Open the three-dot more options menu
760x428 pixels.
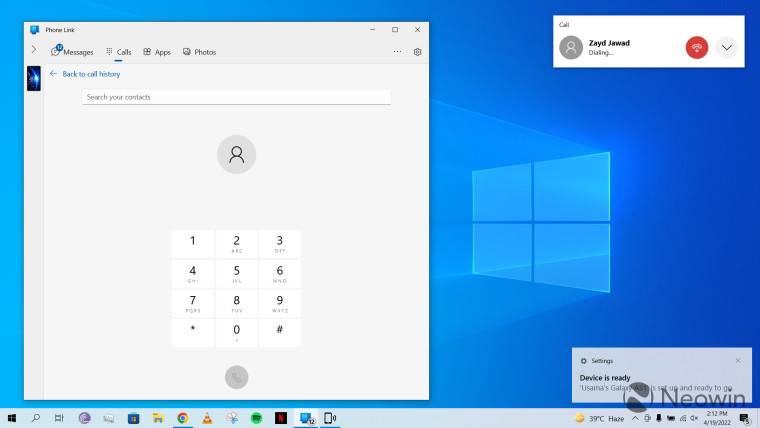coord(397,52)
